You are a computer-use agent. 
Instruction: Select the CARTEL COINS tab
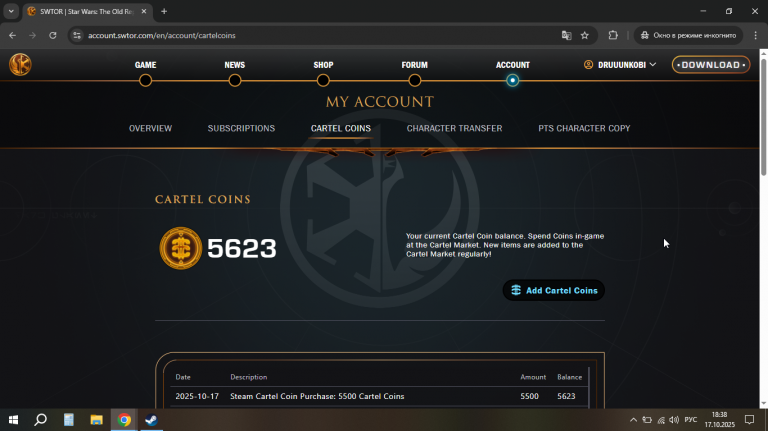341,128
